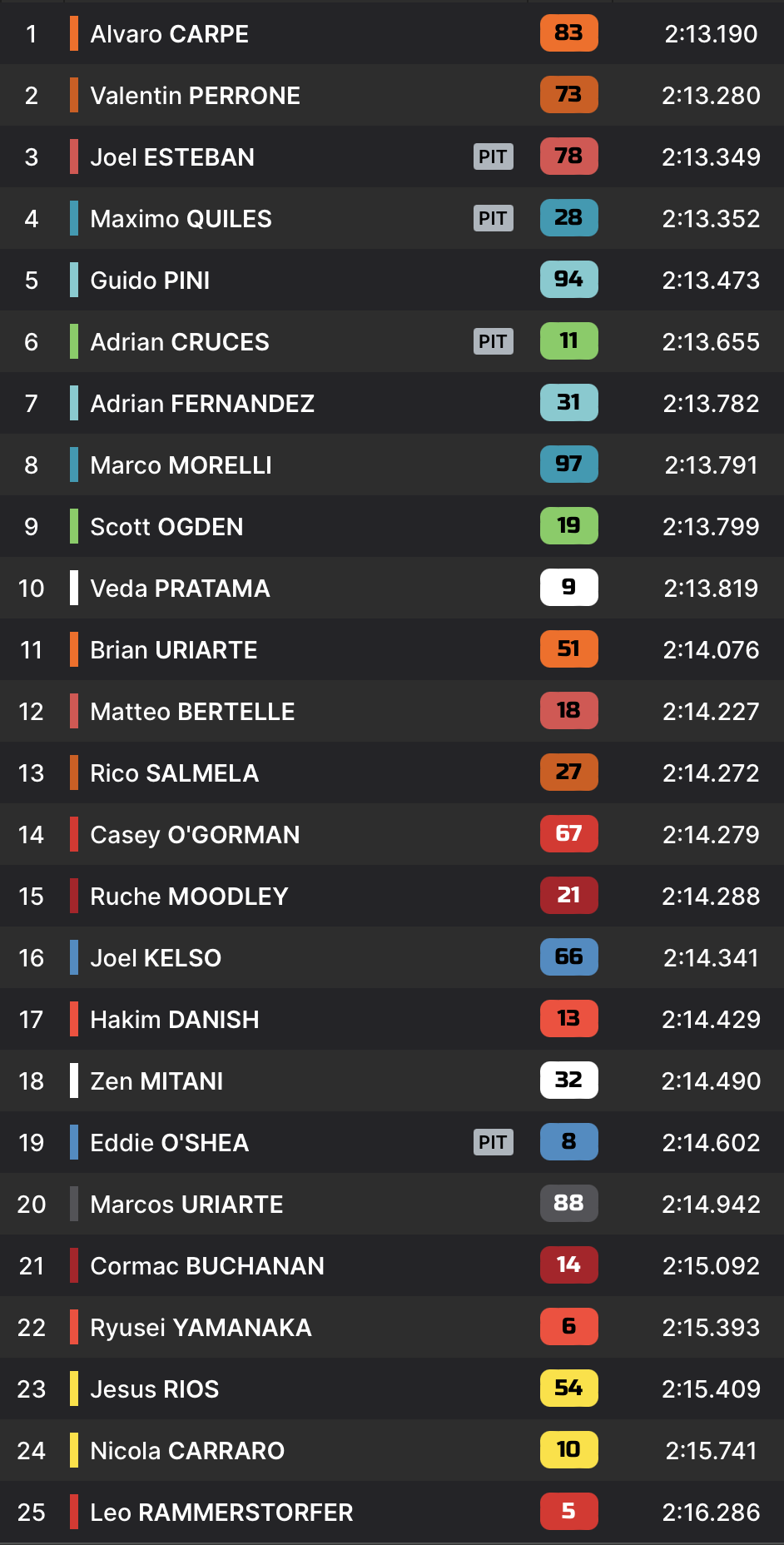The height and width of the screenshot is (1545, 784).
Task: Click lap time 2:14.076 for Brian URIARTE
Action: 711,650
